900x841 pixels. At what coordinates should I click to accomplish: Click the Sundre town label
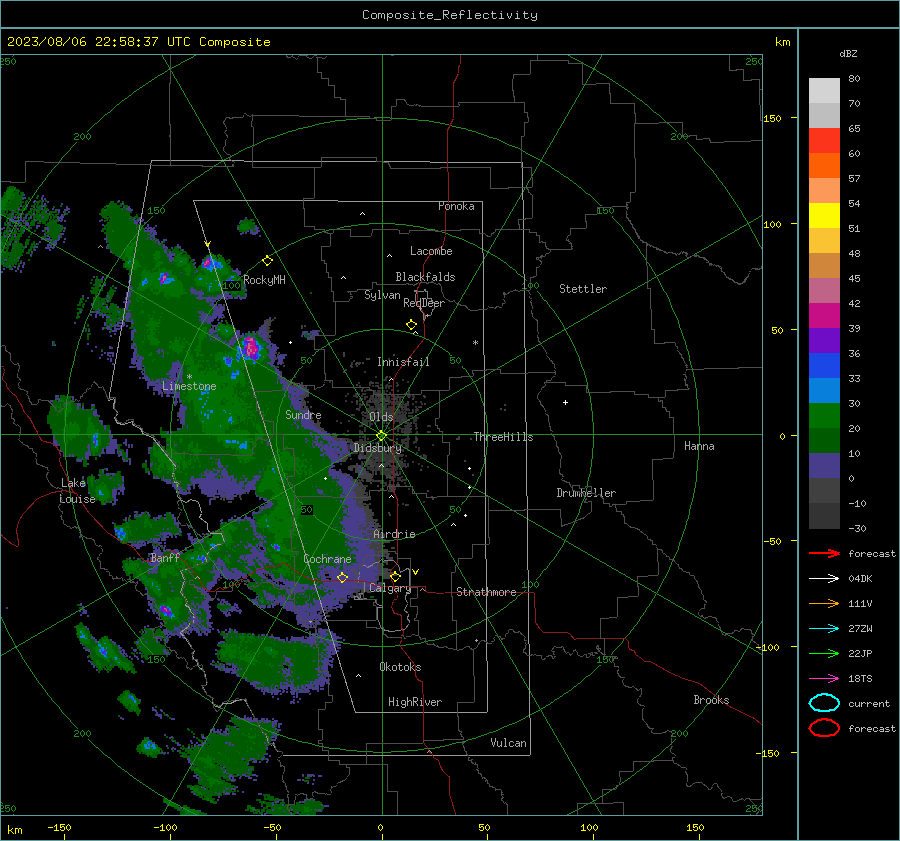point(303,414)
